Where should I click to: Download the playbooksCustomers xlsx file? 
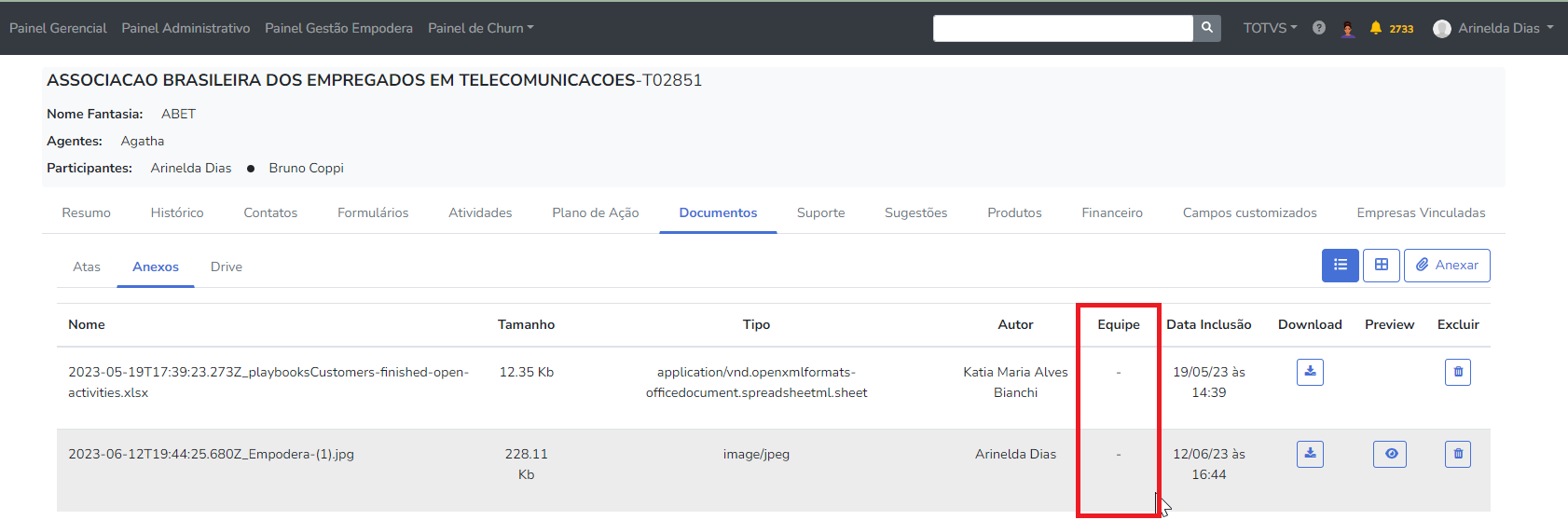pyautogui.click(x=1310, y=372)
